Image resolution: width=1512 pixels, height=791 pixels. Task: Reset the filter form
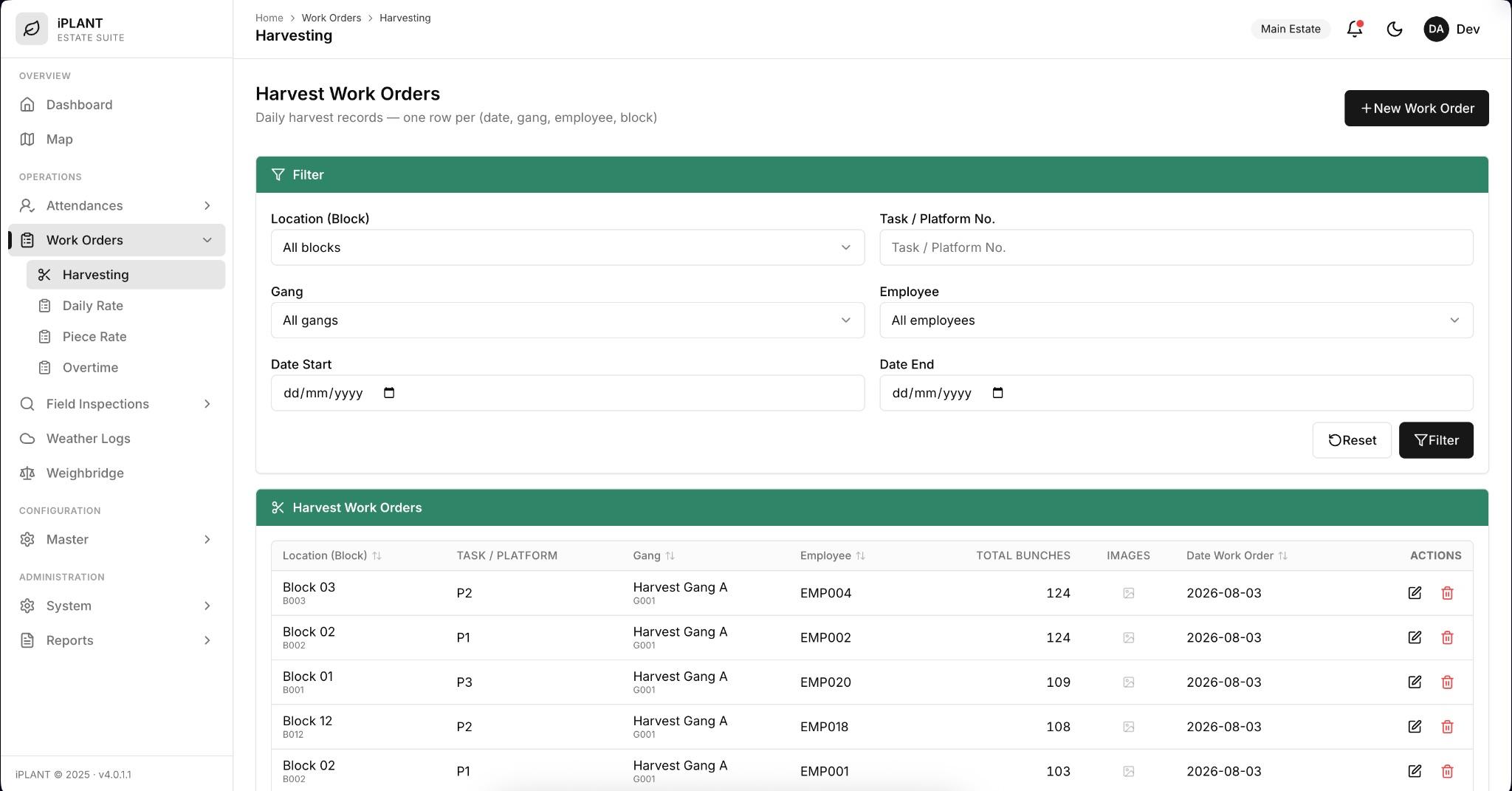pyautogui.click(x=1351, y=440)
